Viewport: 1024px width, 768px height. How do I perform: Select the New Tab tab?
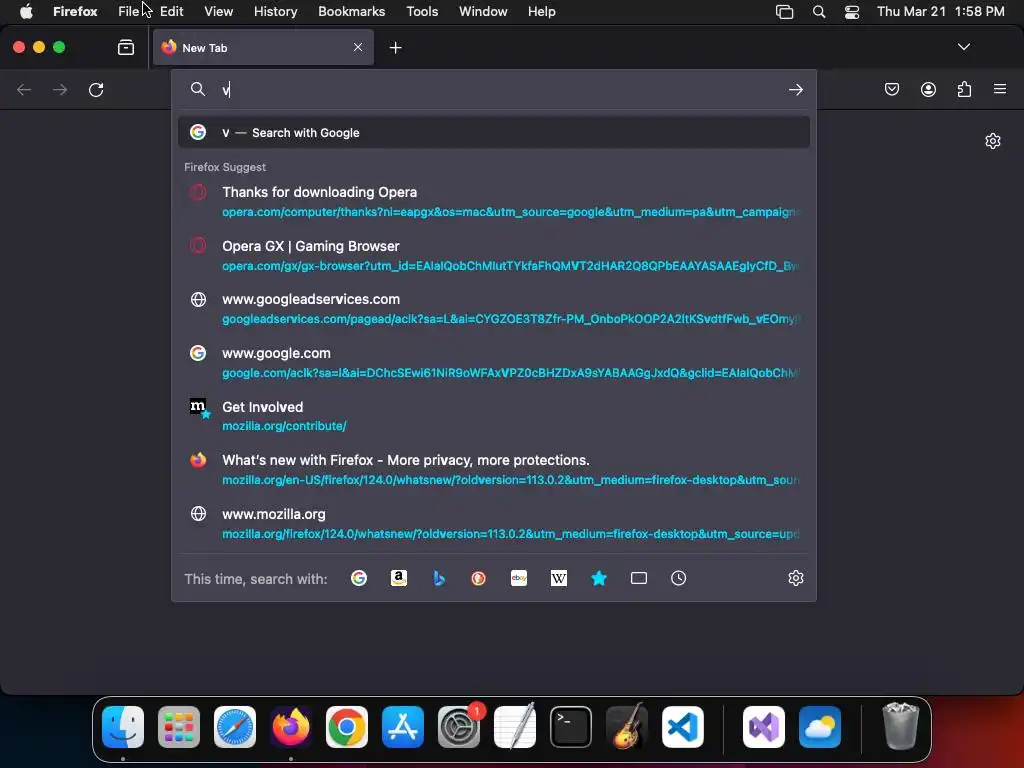coord(263,47)
